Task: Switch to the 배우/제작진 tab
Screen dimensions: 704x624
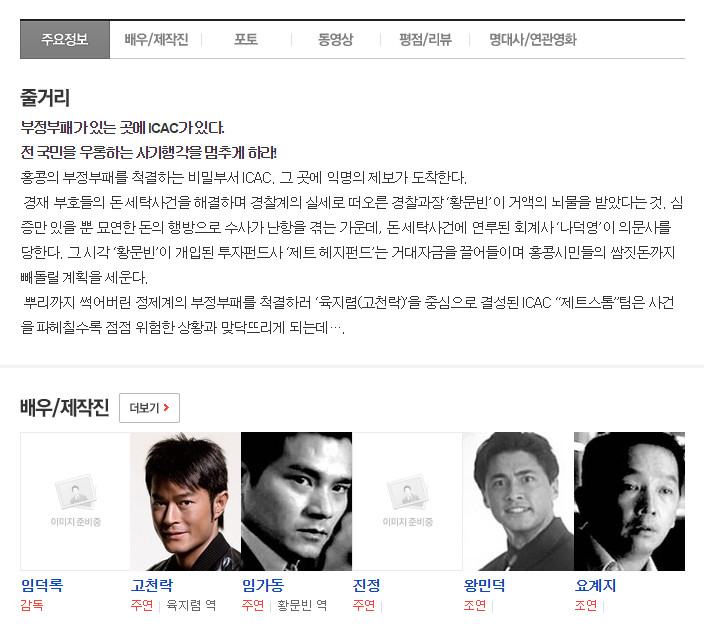Action: (x=156, y=40)
